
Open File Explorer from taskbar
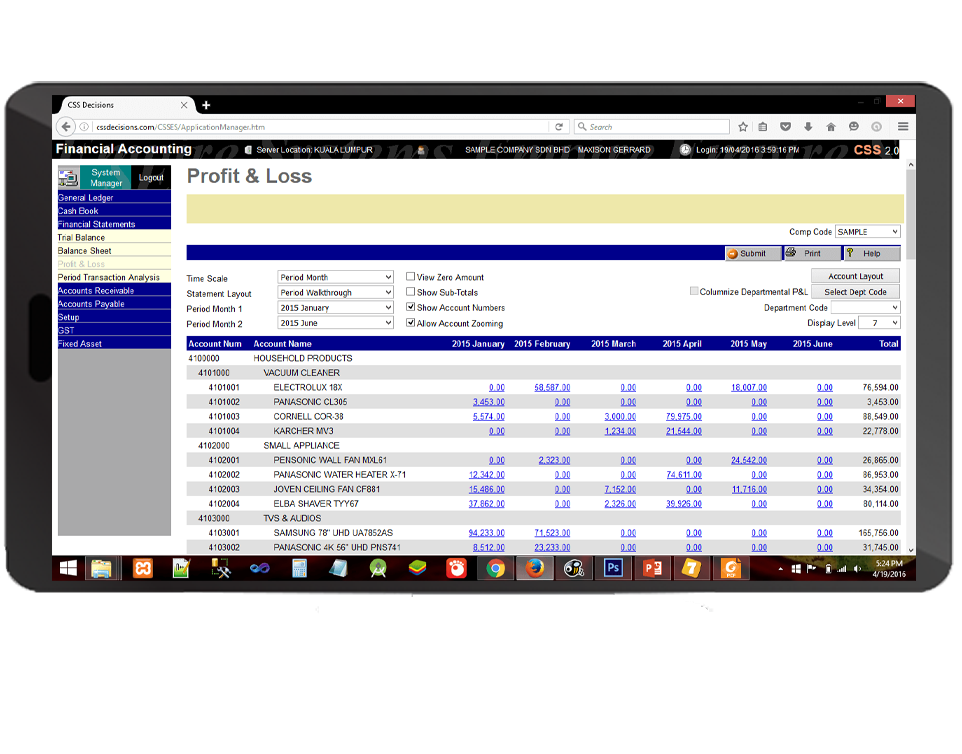[101, 569]
